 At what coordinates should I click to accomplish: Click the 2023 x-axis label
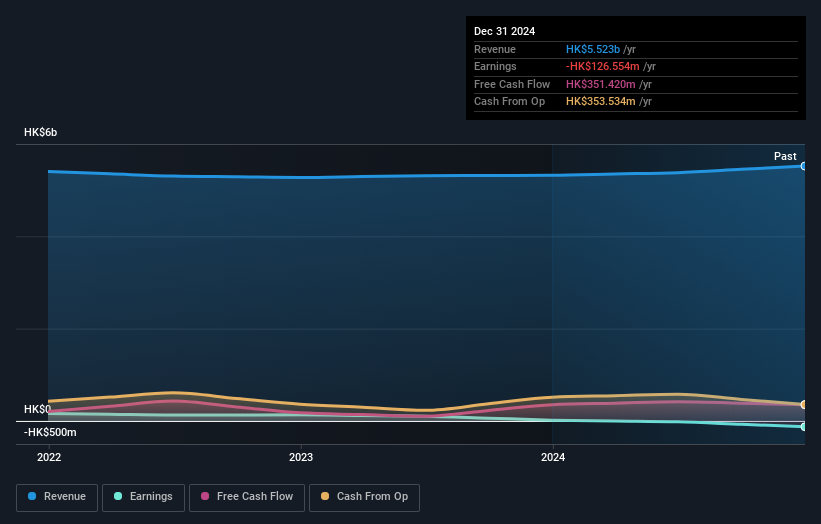click(301, 457)
